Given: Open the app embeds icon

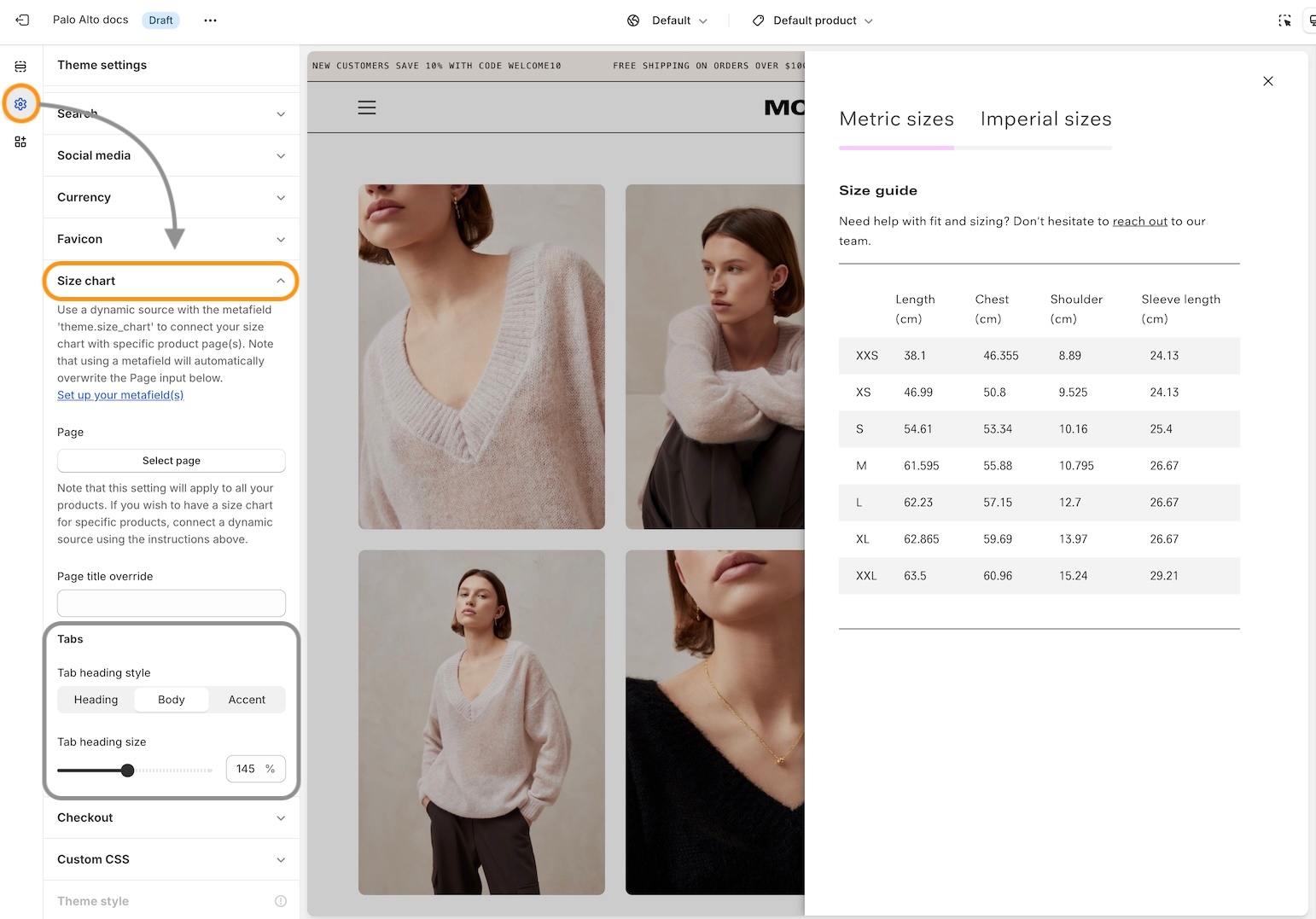Looking at the screenshot, I should [x=20, y=142].
